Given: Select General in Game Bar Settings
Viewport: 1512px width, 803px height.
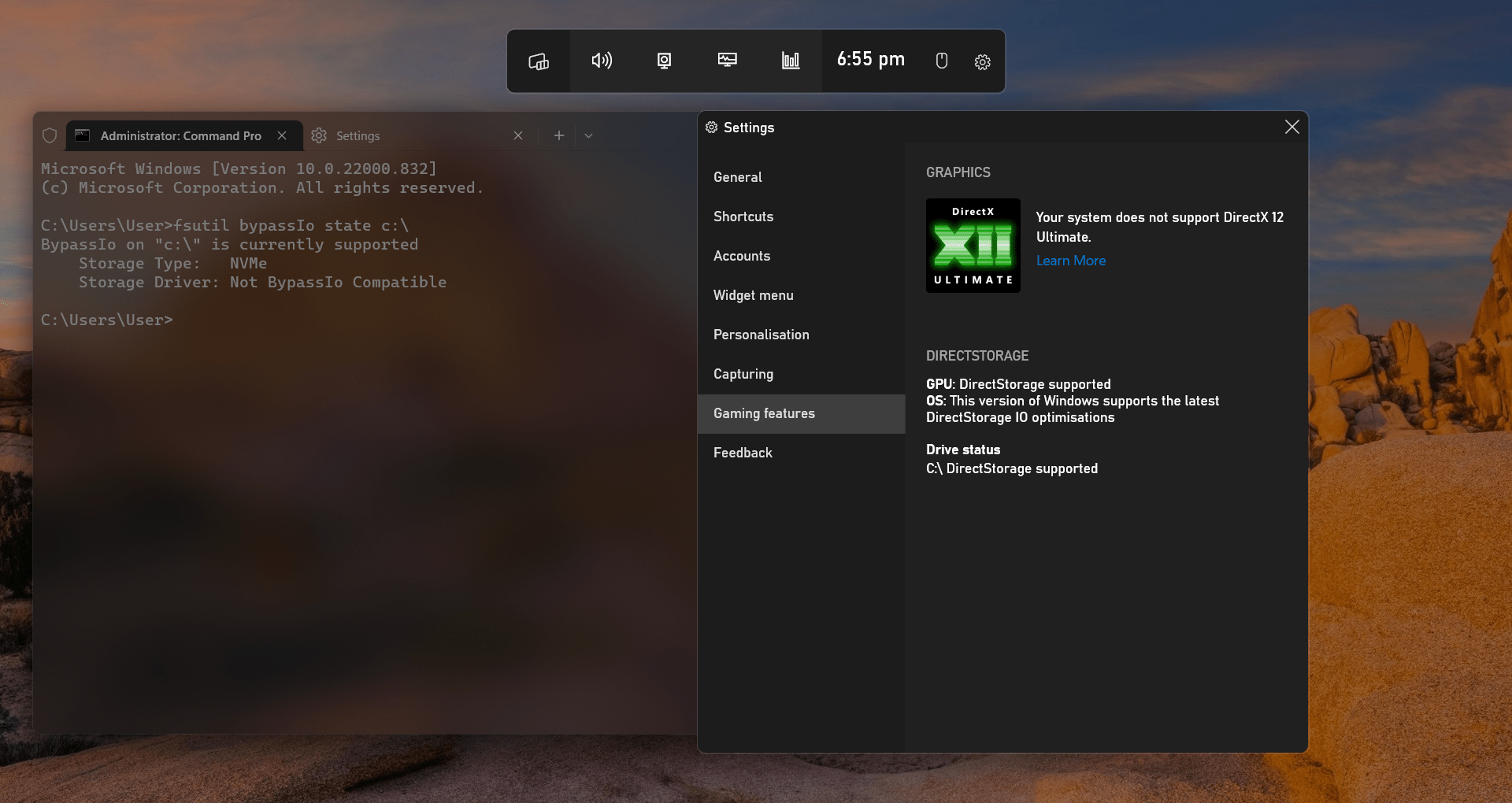Looking at the screenshot, I should 802,177.
